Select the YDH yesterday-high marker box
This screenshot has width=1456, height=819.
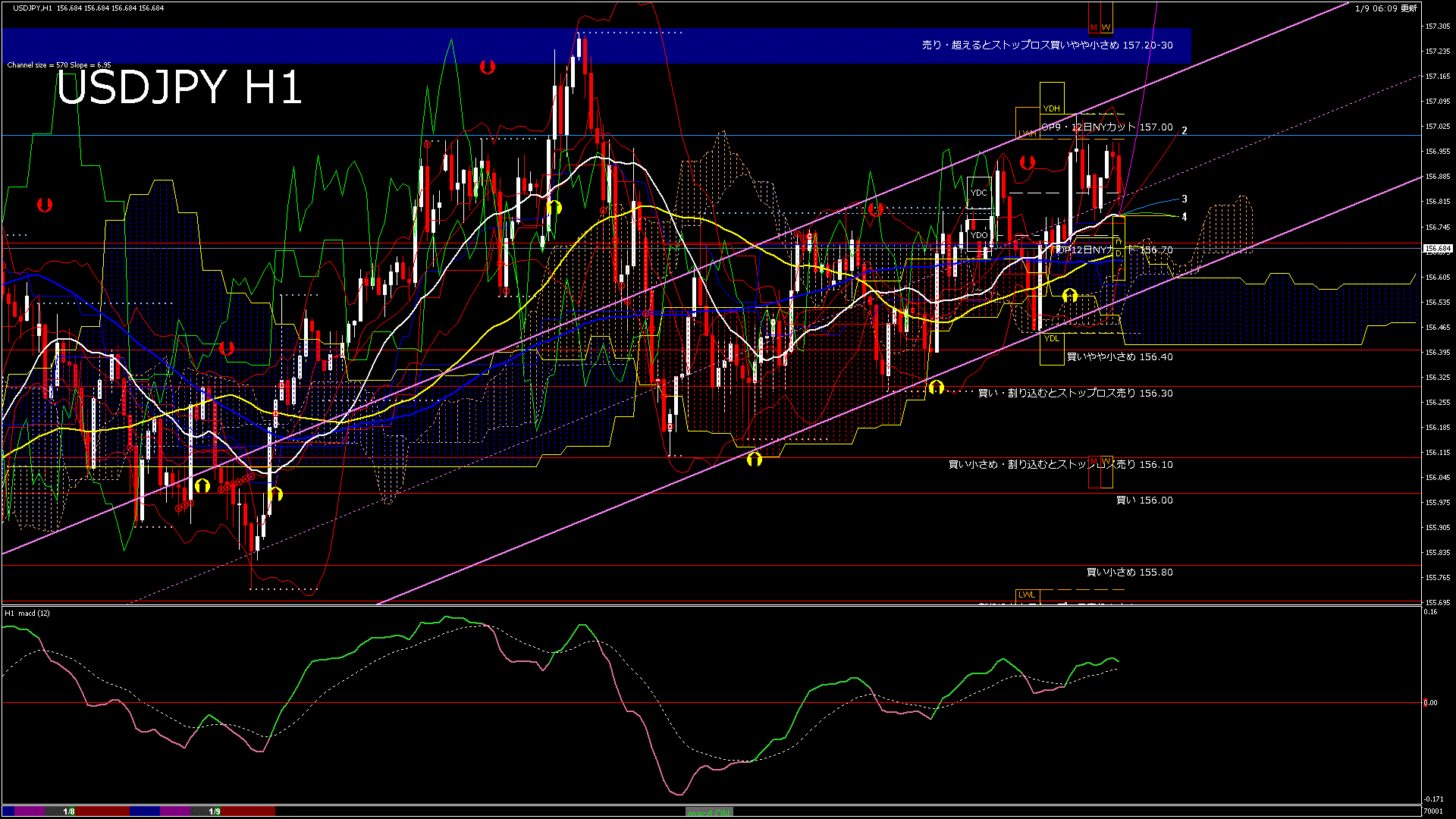pos(1051,108)
